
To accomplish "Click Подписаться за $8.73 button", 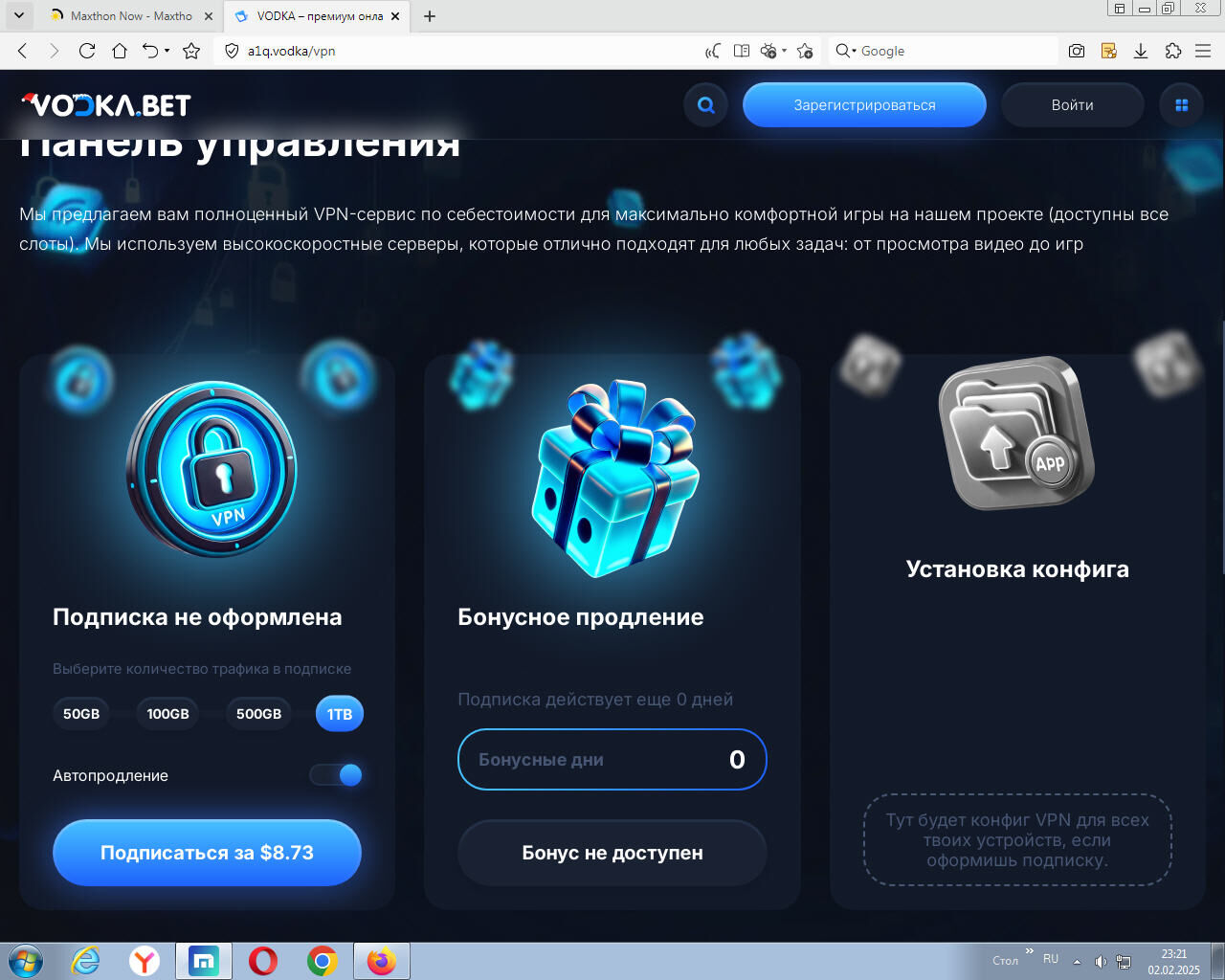I will click(207, 853).
